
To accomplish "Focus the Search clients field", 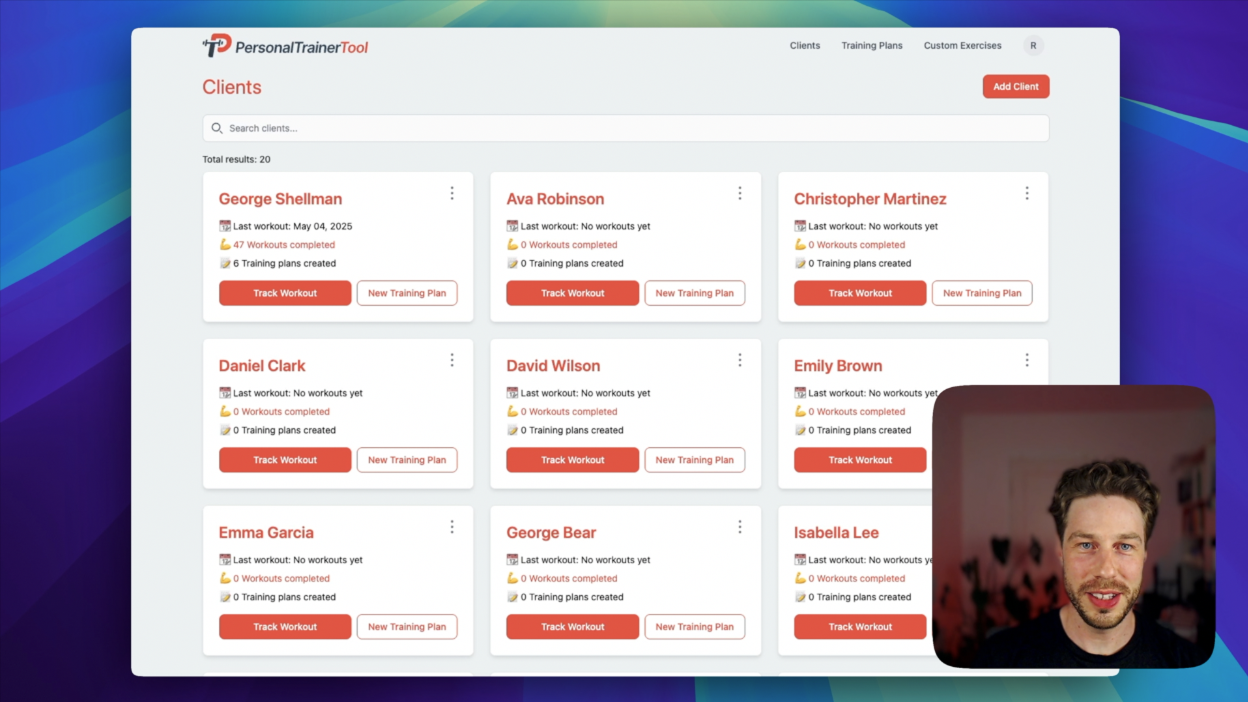I will tap(626, 128).
